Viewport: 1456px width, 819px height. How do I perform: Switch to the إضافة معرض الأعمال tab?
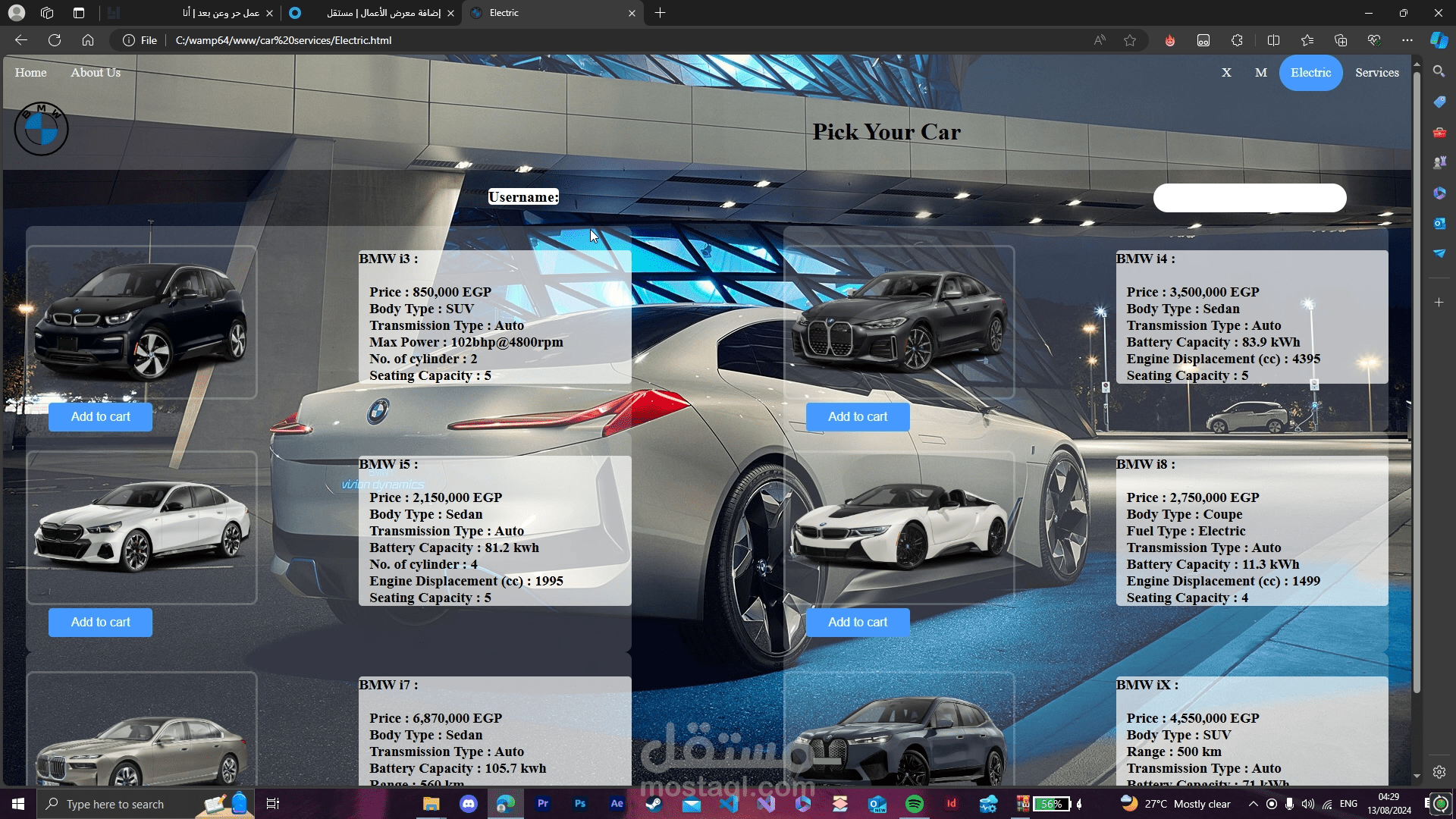pos(372,13)
